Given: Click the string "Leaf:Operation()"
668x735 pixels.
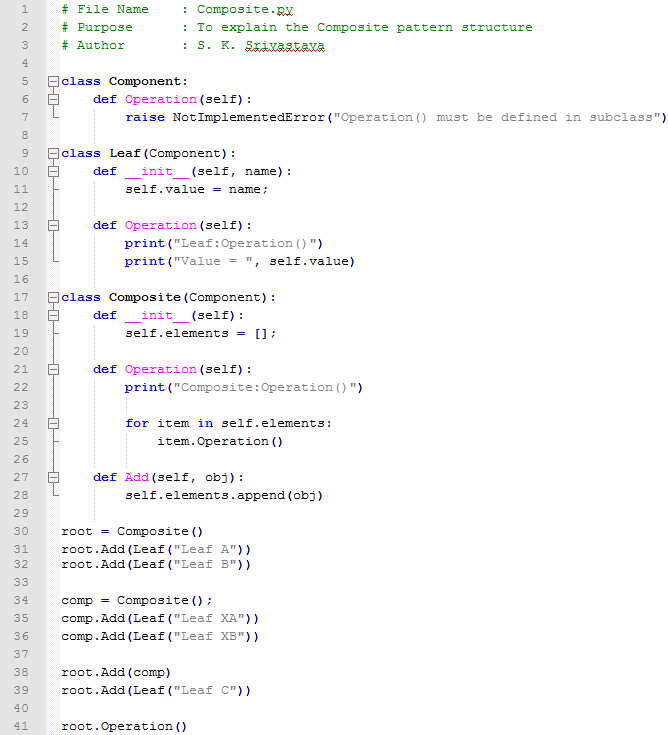Looking at the screenshot, I should (244, 243).
